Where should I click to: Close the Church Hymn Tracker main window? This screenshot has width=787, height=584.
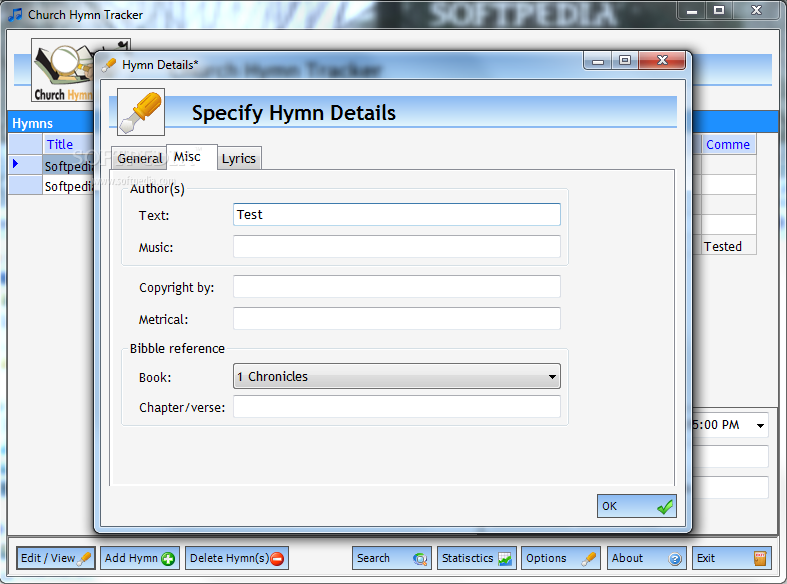(756, 11)
